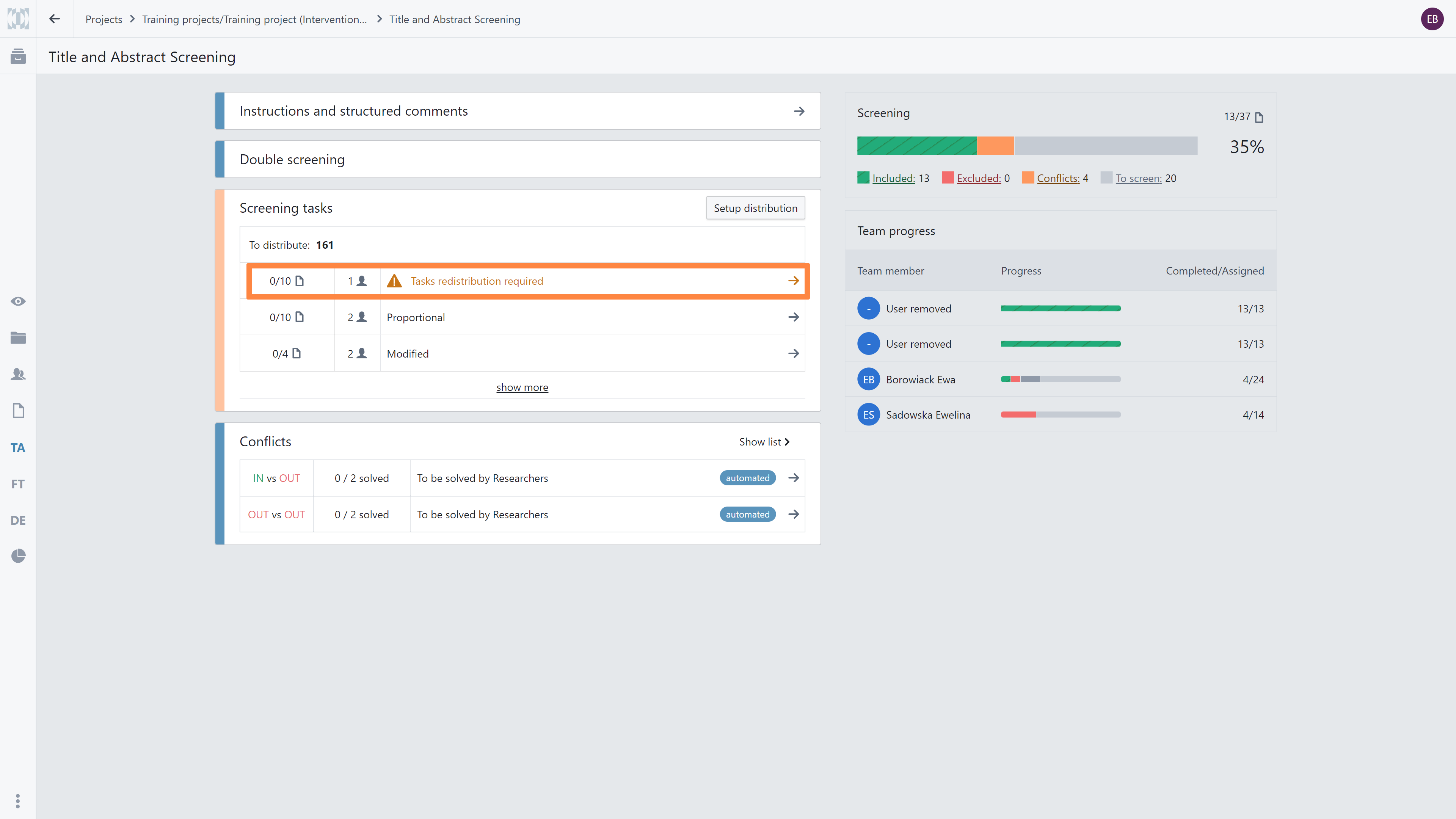Click 4/24 completed count for Borowiack
Image resolution: width=1456 pixels, height=819 pixels.
point(1253,380)
